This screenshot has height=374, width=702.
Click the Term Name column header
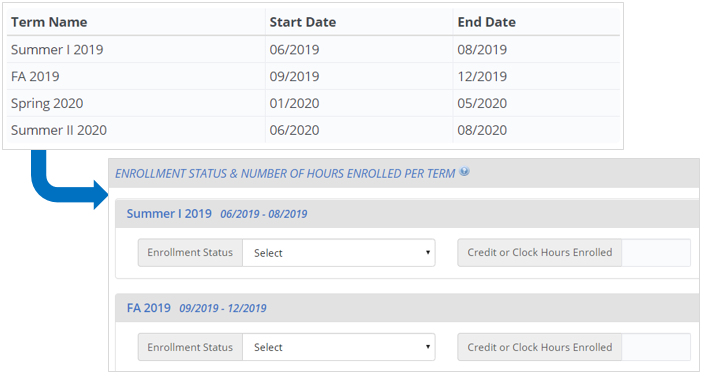pos(49,22)
